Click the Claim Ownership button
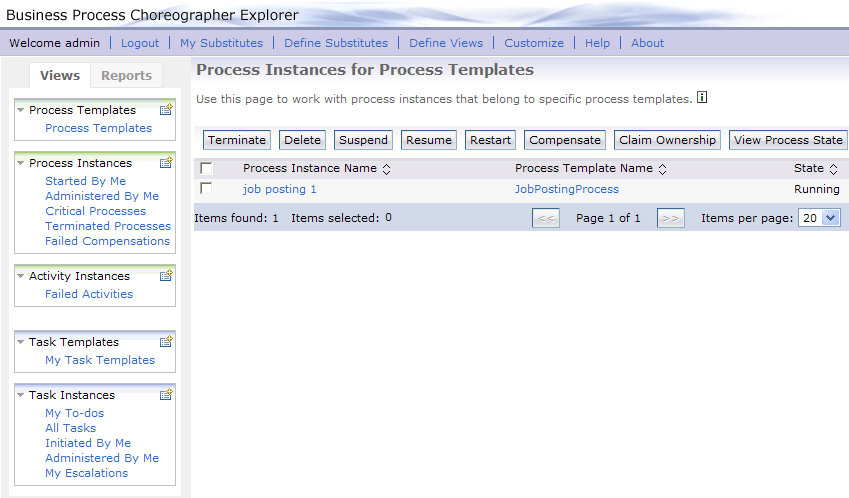 pos(667,140)
